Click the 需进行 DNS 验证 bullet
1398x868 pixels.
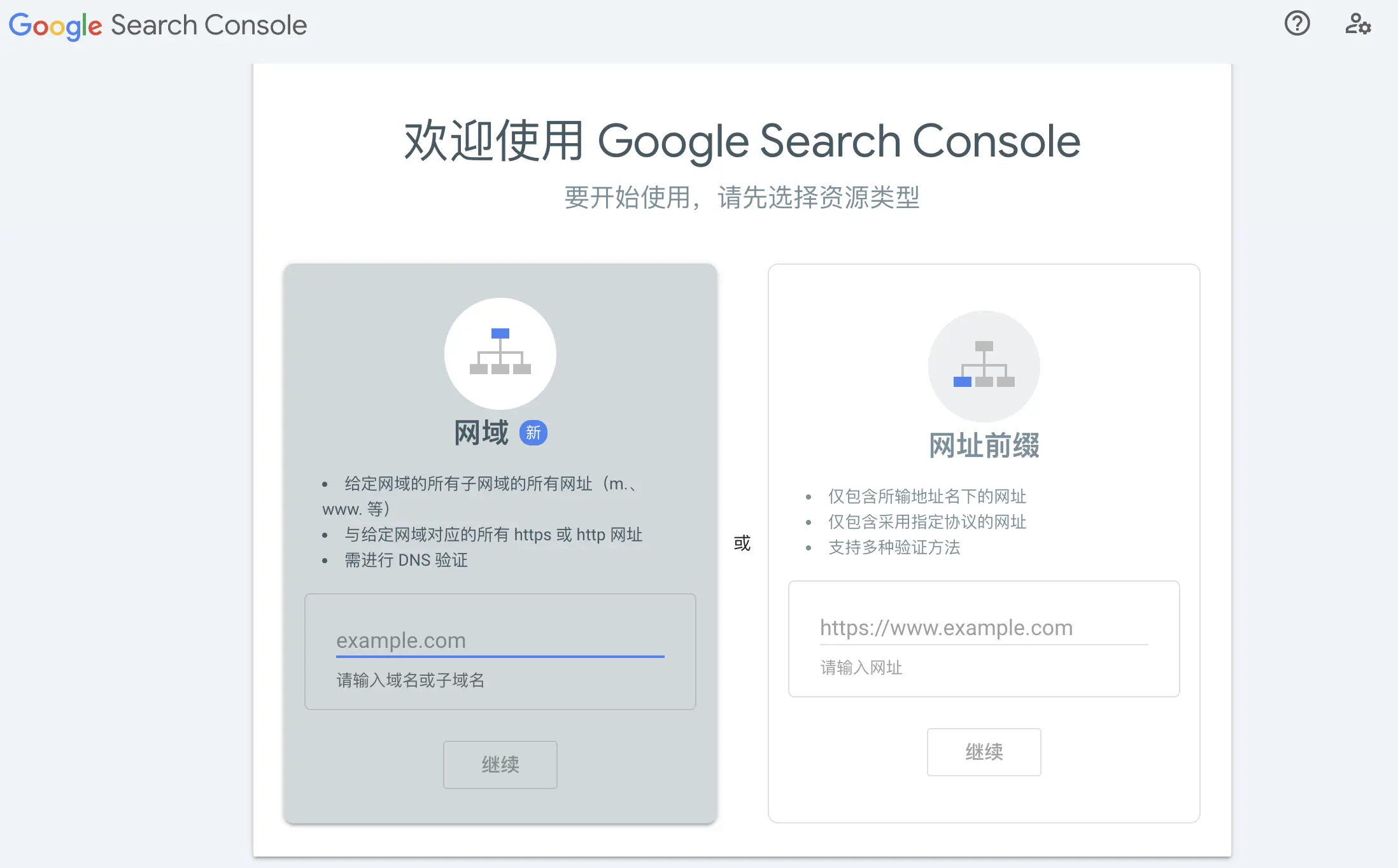tap(406, 560)
